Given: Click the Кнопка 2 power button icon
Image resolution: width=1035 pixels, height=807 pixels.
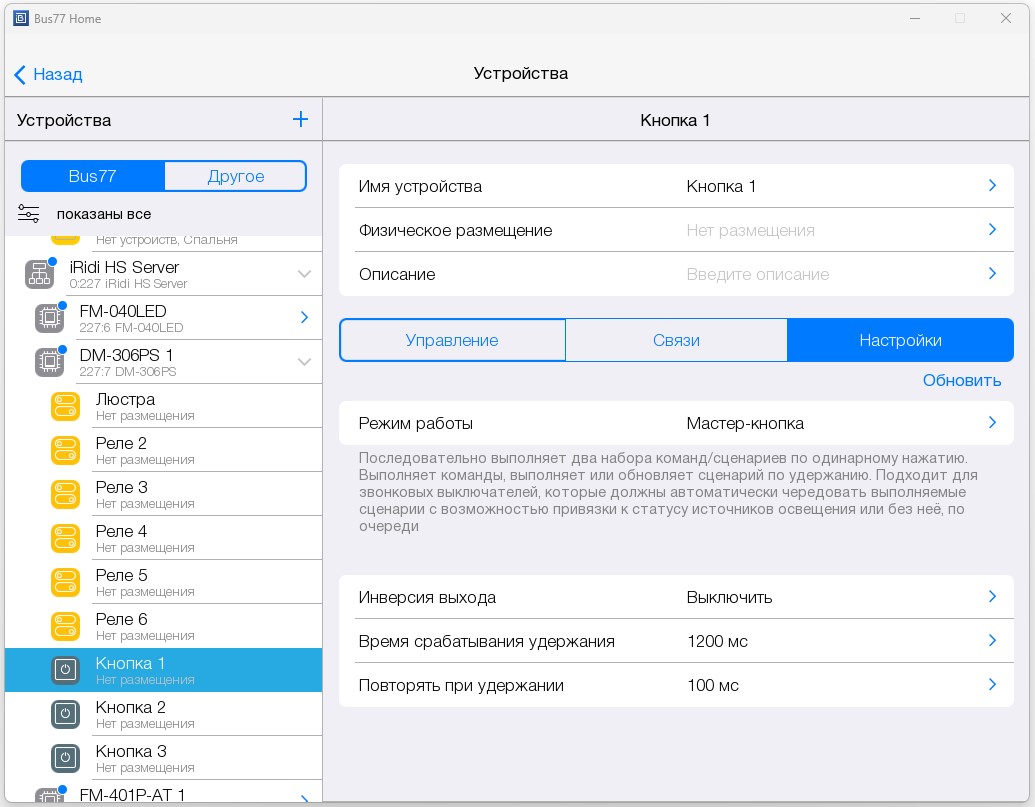Looking at the screenshot, I should 65,714.
